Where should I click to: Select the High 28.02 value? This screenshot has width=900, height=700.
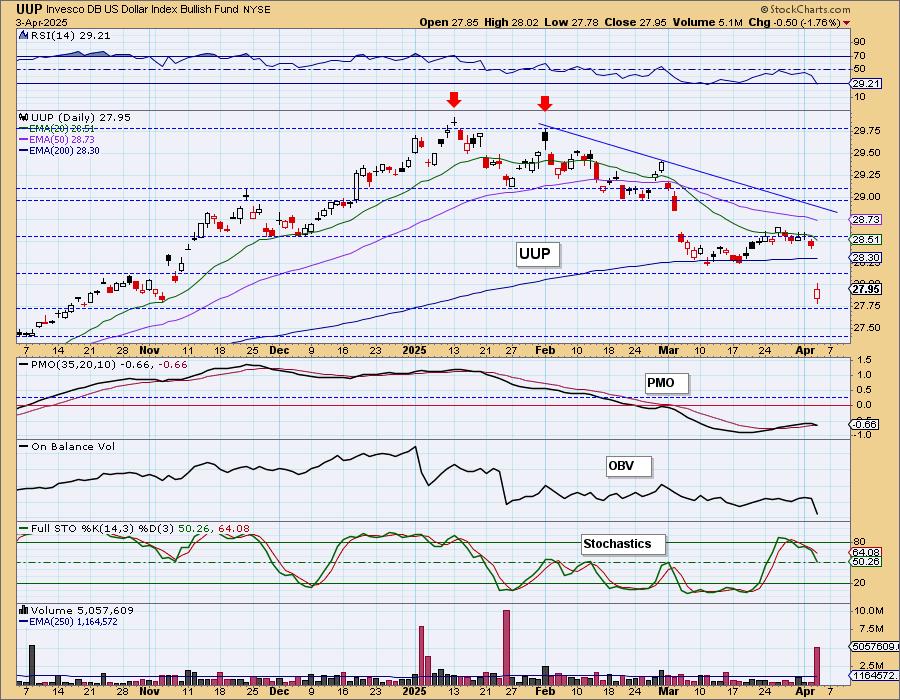(510, 22)
